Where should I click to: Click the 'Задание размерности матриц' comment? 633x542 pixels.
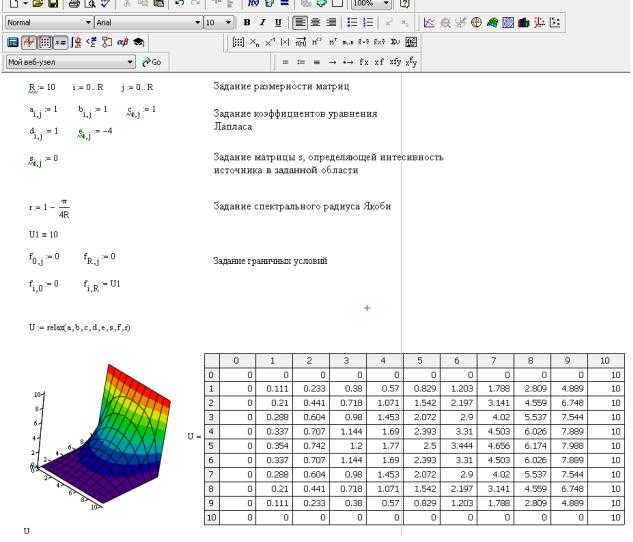coord(281,86)
